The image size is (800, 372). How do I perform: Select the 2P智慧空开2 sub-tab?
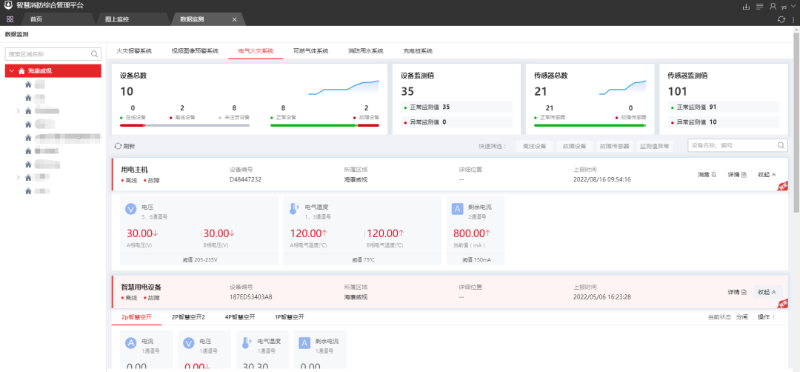(x=188, y=317)
